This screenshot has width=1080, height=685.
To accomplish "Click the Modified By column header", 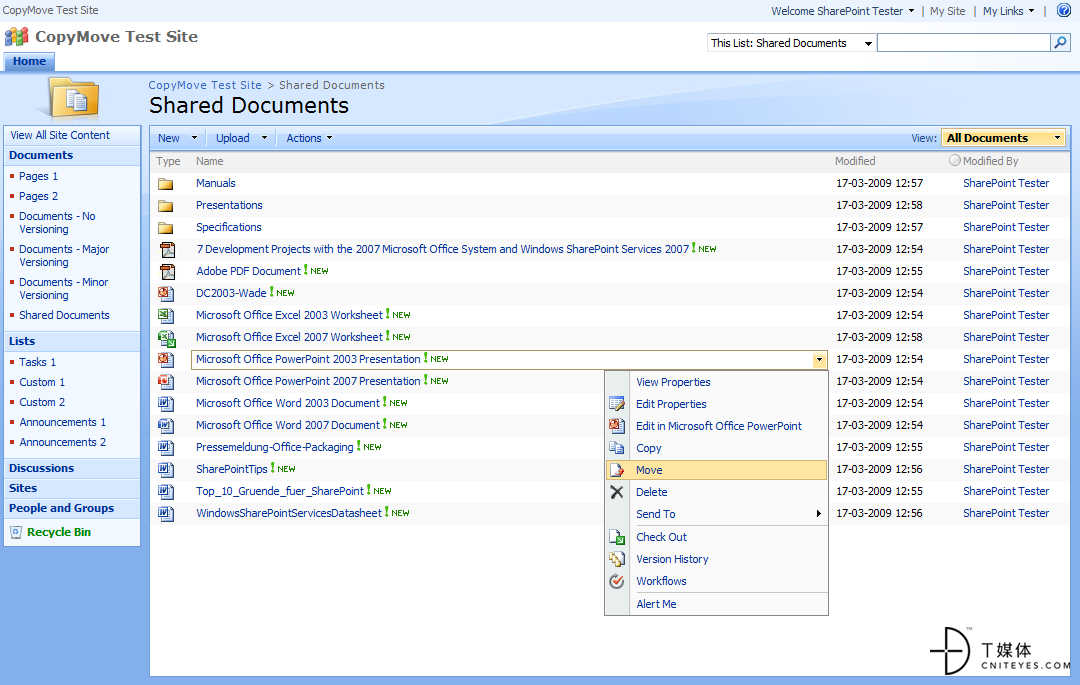I will (x=990, y=161).
